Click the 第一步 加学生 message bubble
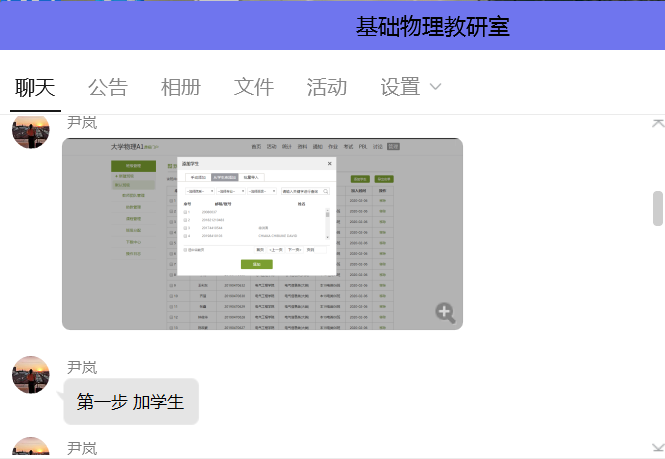Image resolution: width=665 pixels, height=459 pixels. click(x=131, y=402)
